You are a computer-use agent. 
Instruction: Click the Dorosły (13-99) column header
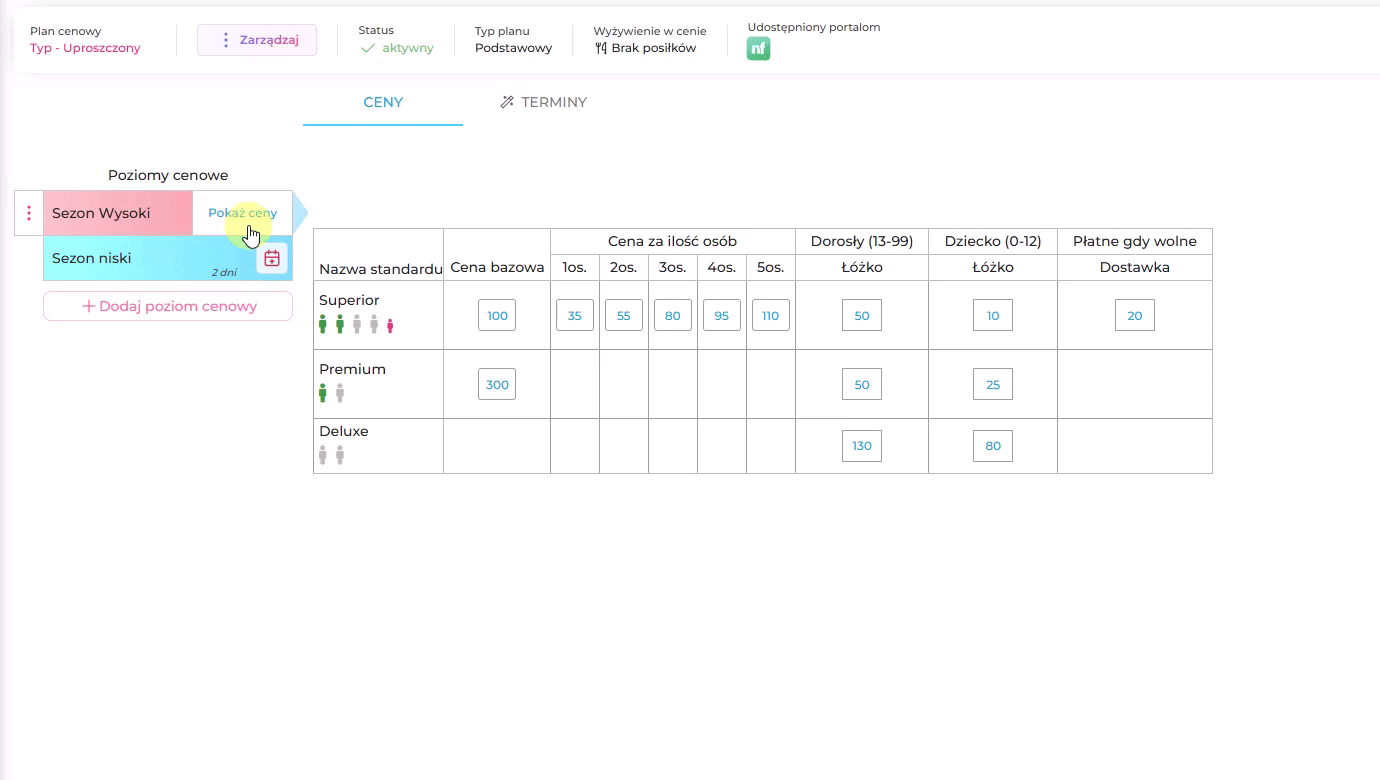pos(862,241)
